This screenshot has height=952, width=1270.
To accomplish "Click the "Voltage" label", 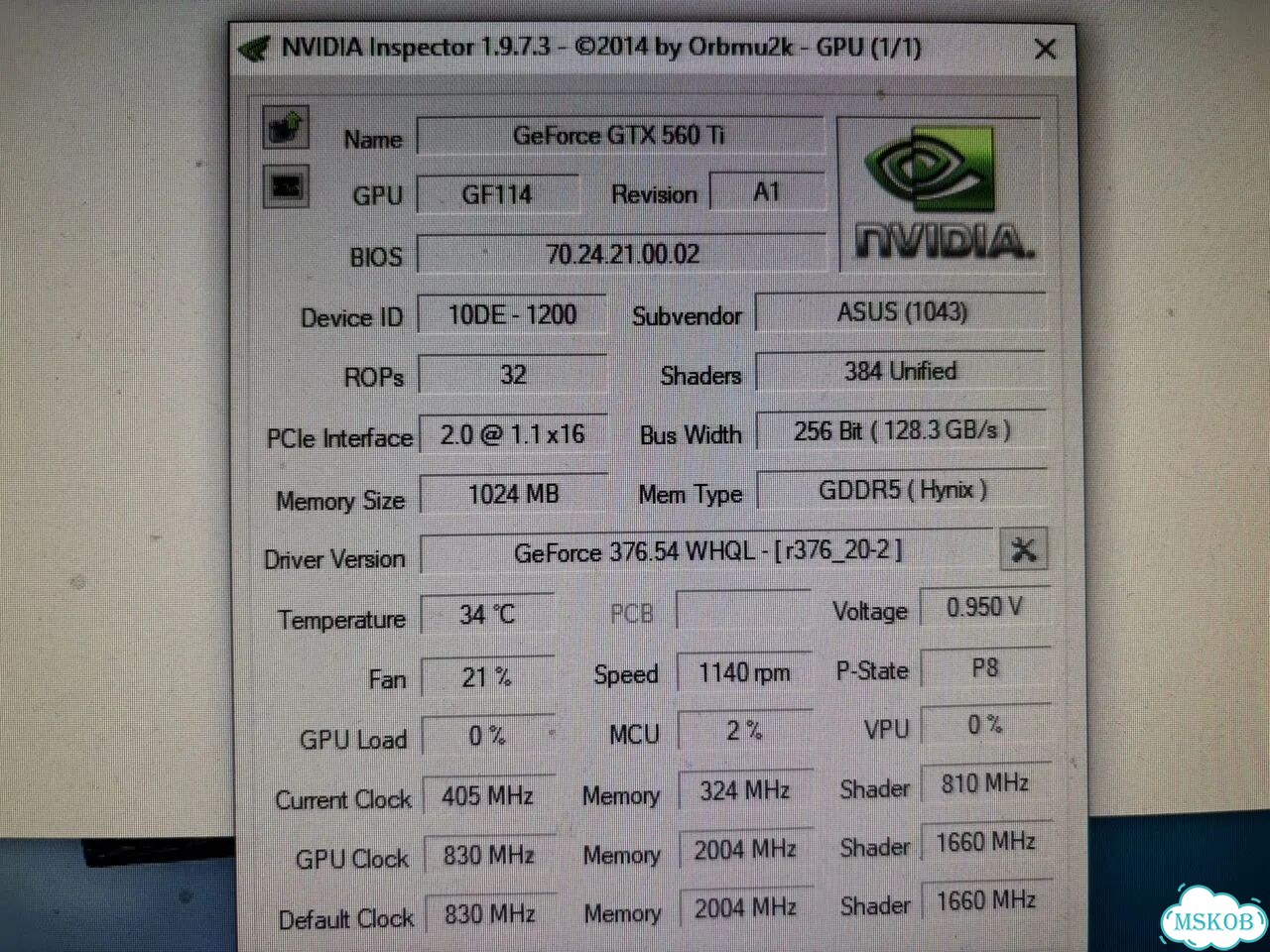I will (x=870, y=611).
